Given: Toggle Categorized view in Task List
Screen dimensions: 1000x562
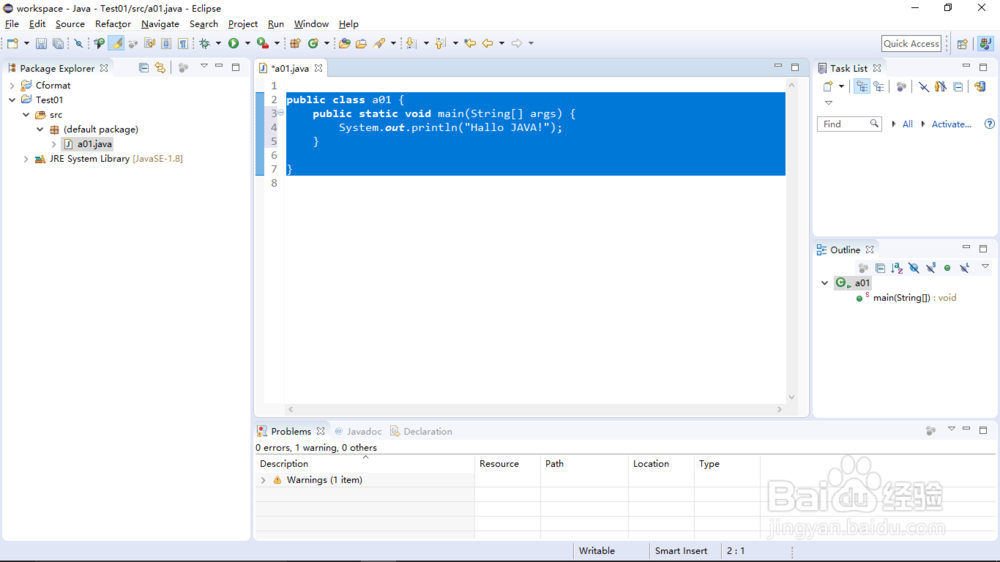Looking at the screenshot, I should coord(862,87).
